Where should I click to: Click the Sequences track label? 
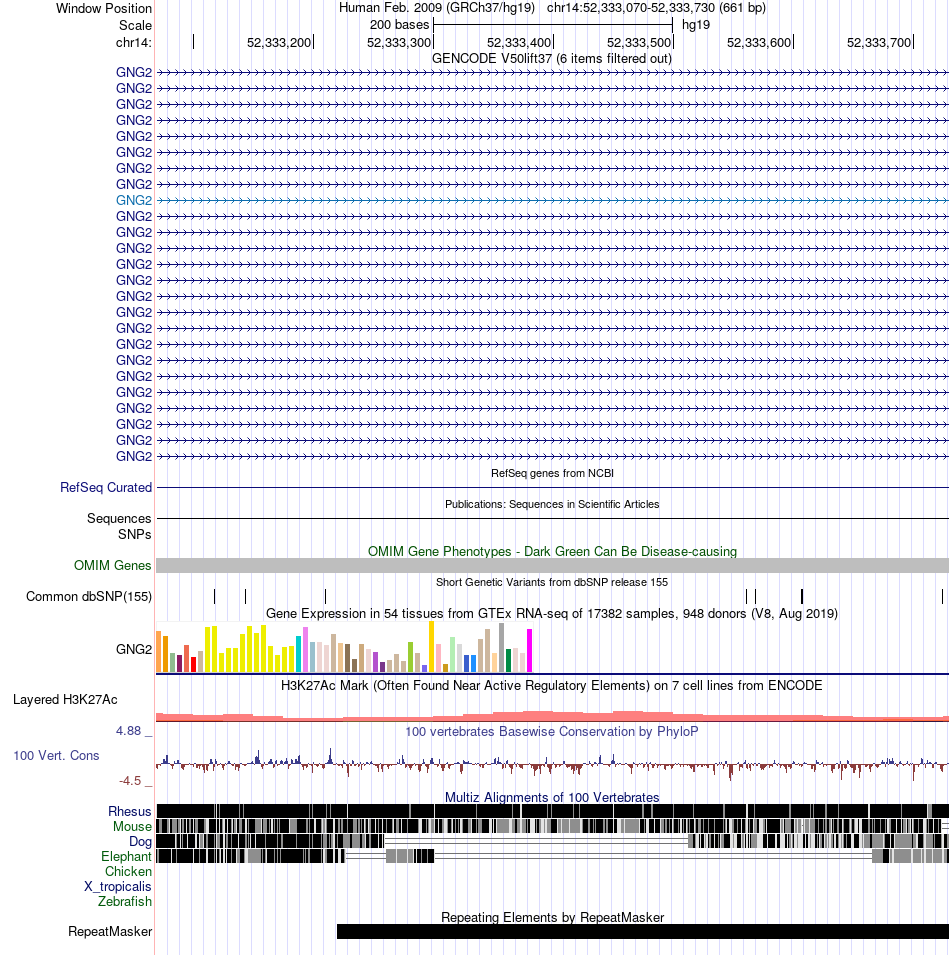[x=119, y=518]
